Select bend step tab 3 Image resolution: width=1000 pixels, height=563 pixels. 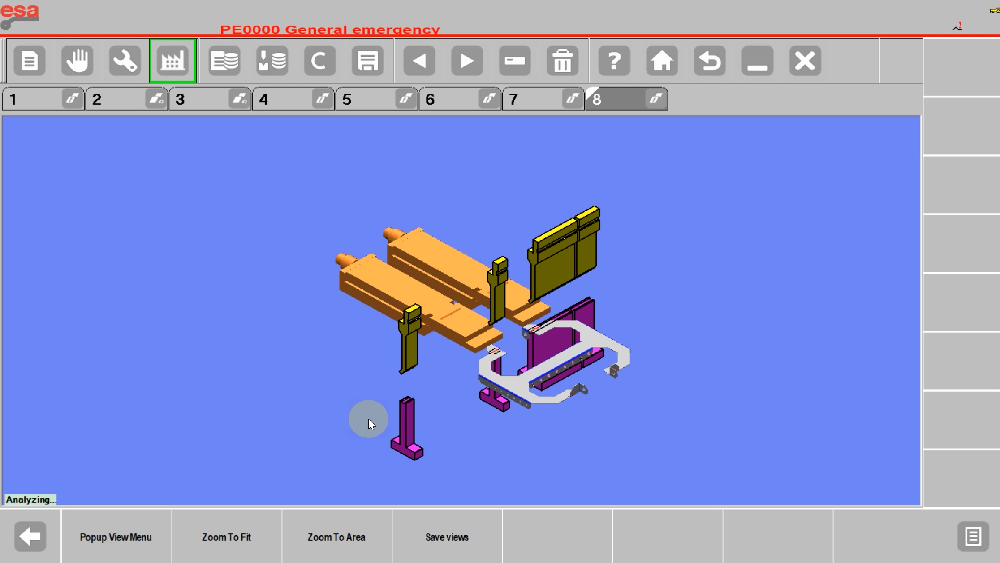click(x=210, y=99)
